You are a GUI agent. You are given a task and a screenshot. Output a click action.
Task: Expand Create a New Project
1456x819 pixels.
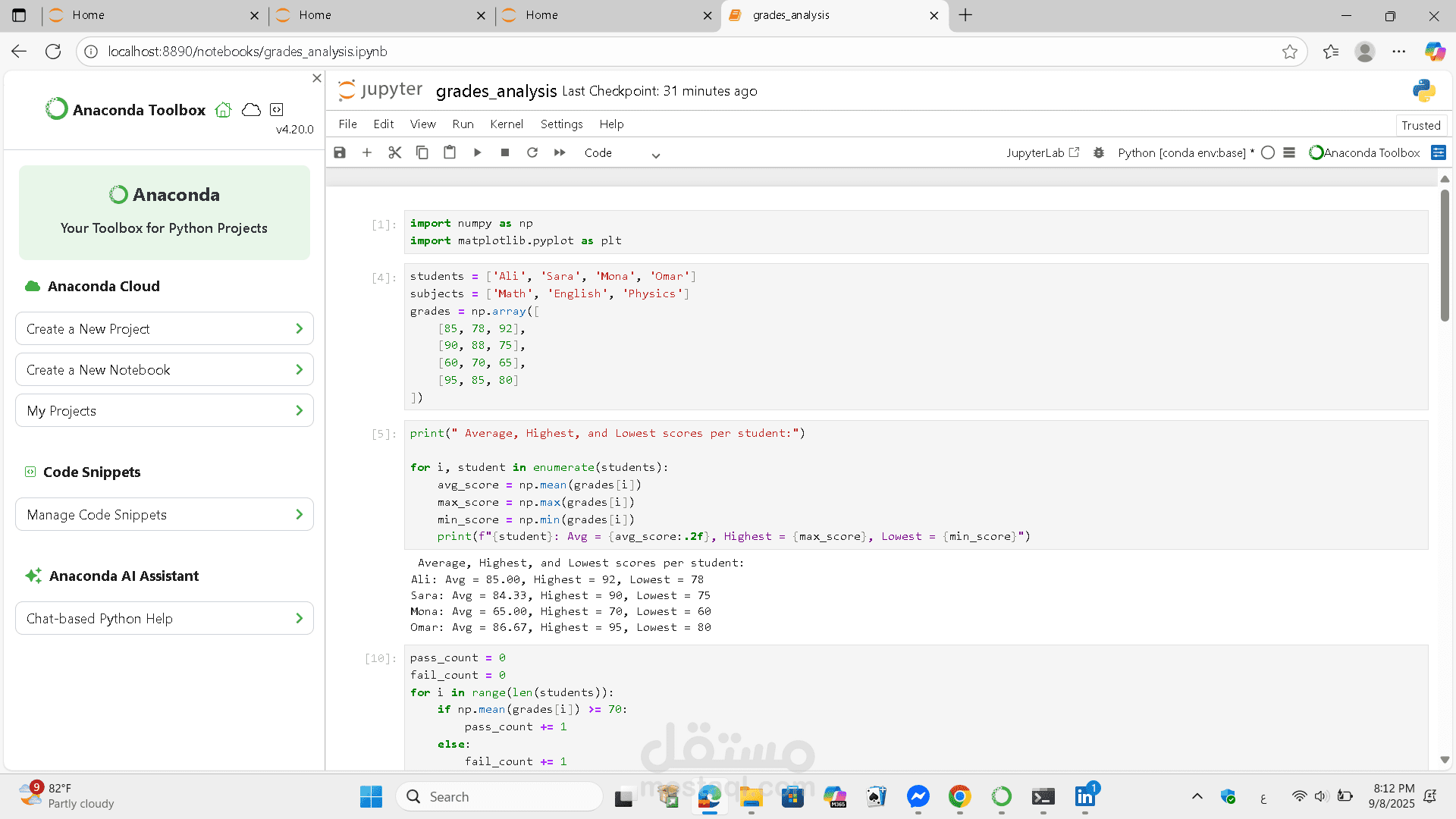165,329
